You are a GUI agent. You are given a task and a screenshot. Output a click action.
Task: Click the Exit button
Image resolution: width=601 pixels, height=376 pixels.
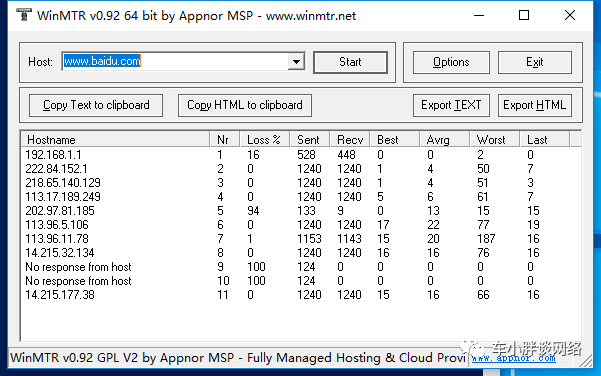pos(535,62)
